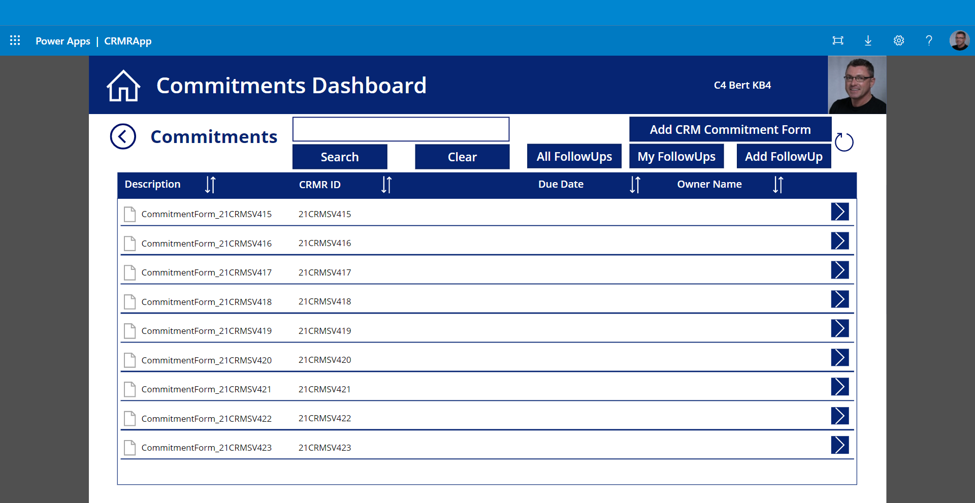Screen dimensions: 975x503
Task: Click the refresh icon near Add FollowUp
Action: click(844, 142)
